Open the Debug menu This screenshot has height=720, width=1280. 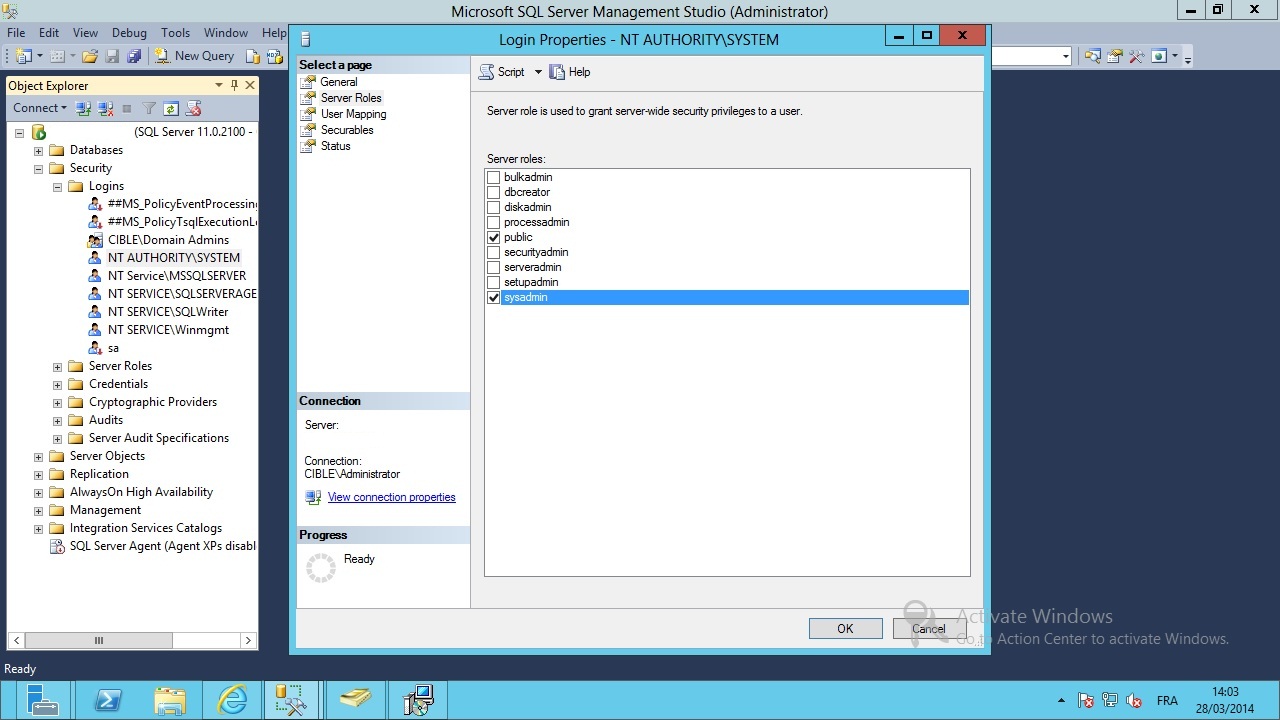129,33
